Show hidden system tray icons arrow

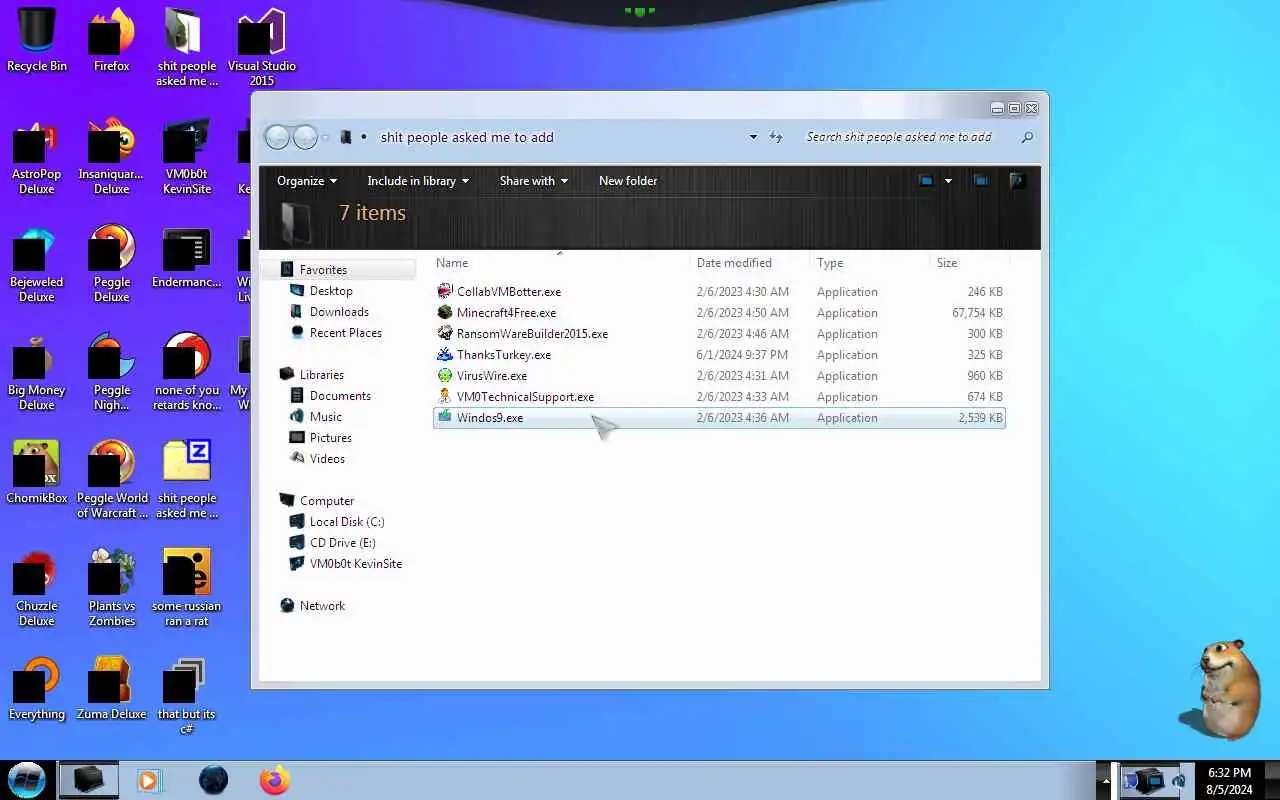(1105, 780)
